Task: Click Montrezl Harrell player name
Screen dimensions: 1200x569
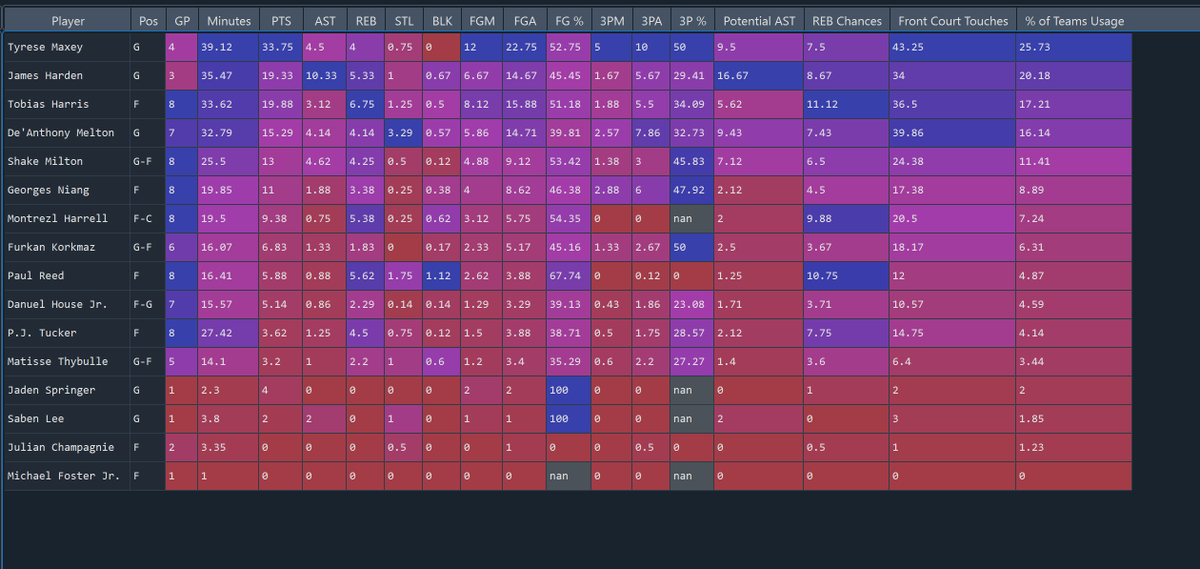Action: [x=68, y=218]
